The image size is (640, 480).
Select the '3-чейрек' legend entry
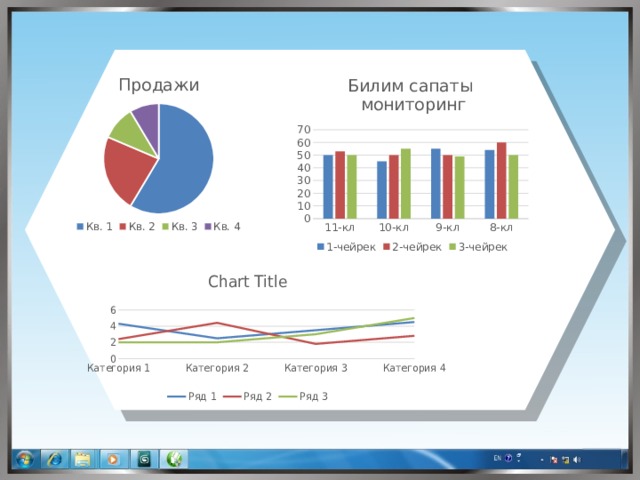[478, 247]
